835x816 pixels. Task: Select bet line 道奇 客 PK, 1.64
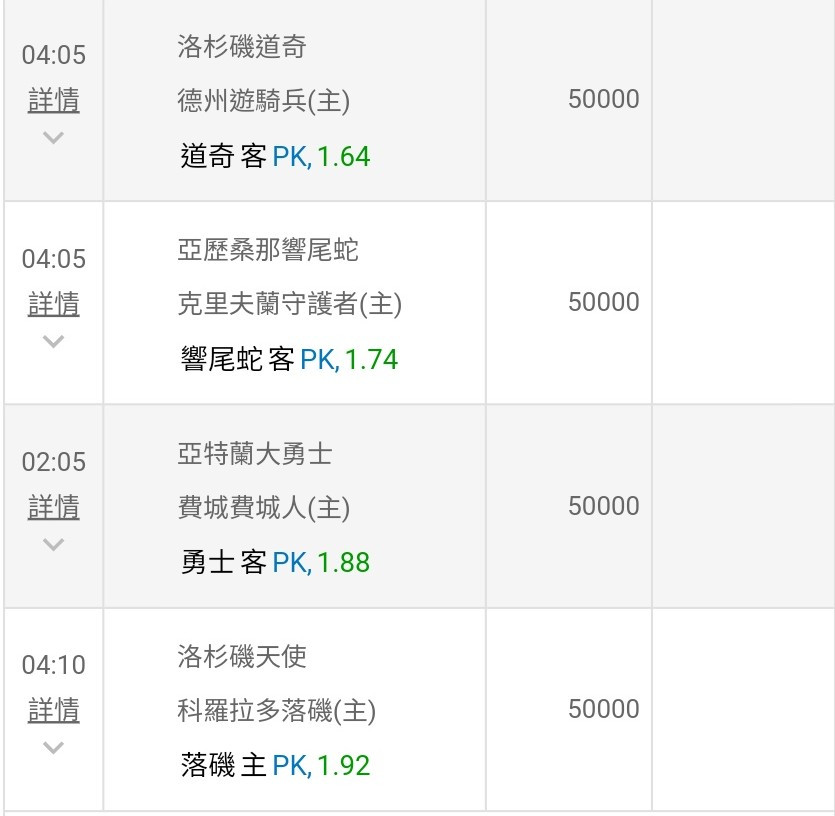point(275,157)
